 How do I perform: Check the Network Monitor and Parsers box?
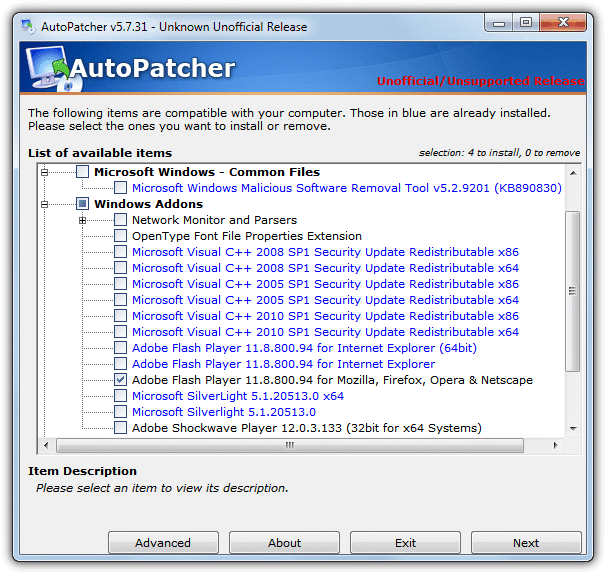pos(120,220)
